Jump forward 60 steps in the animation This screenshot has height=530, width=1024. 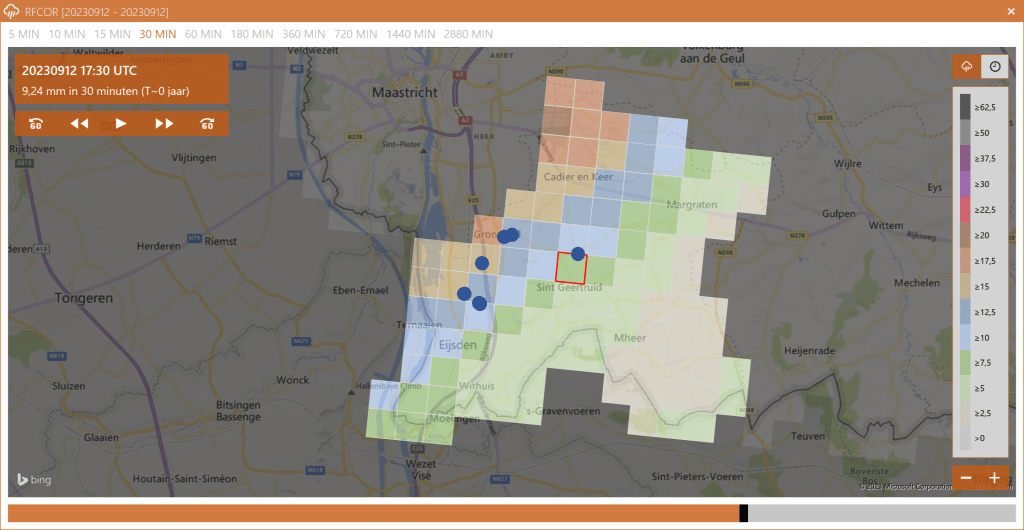tap(207, 124)
